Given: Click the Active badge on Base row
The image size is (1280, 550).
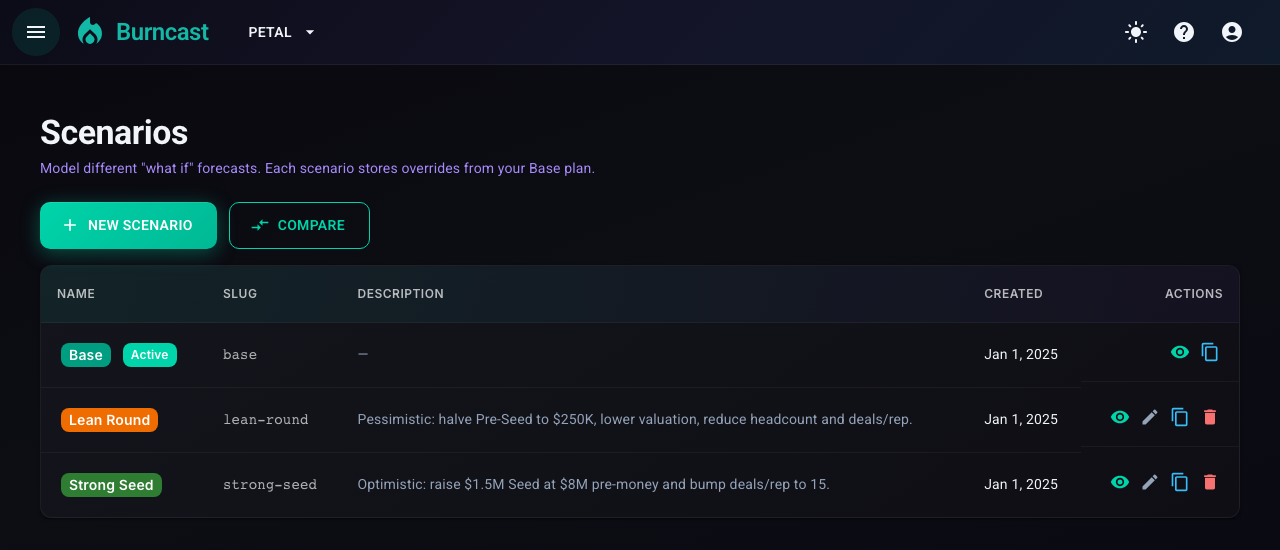Looking at the screenshot, I should coord(150,355).
